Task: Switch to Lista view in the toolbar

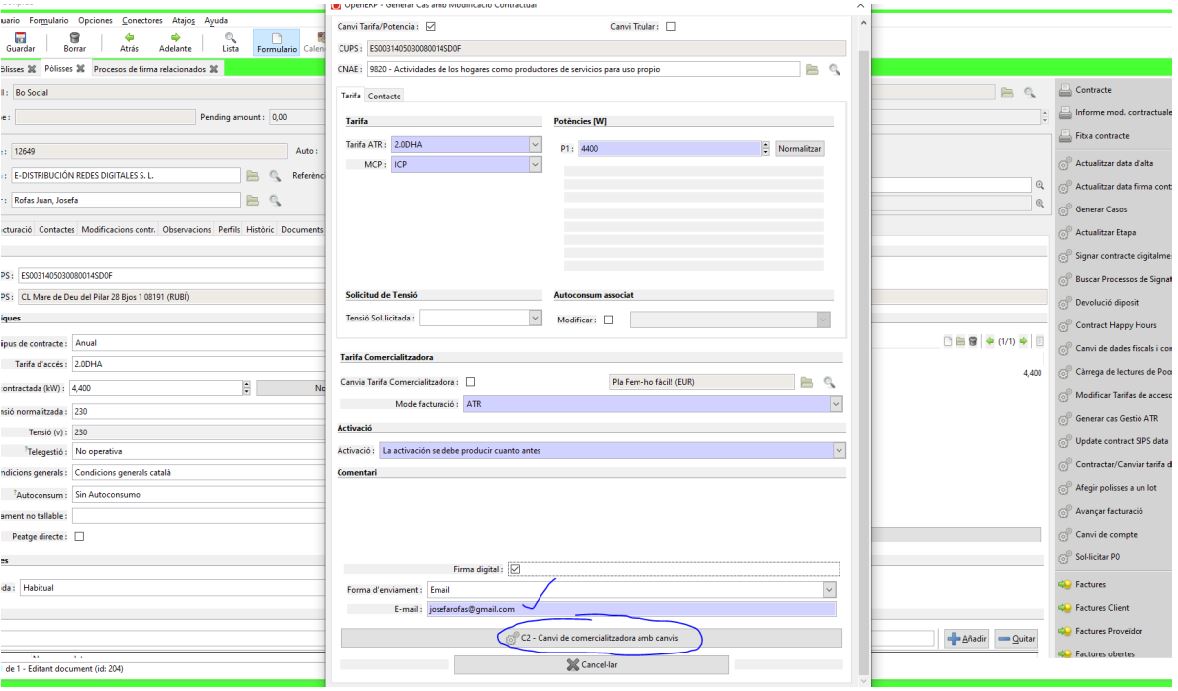Action: (231, 39)
